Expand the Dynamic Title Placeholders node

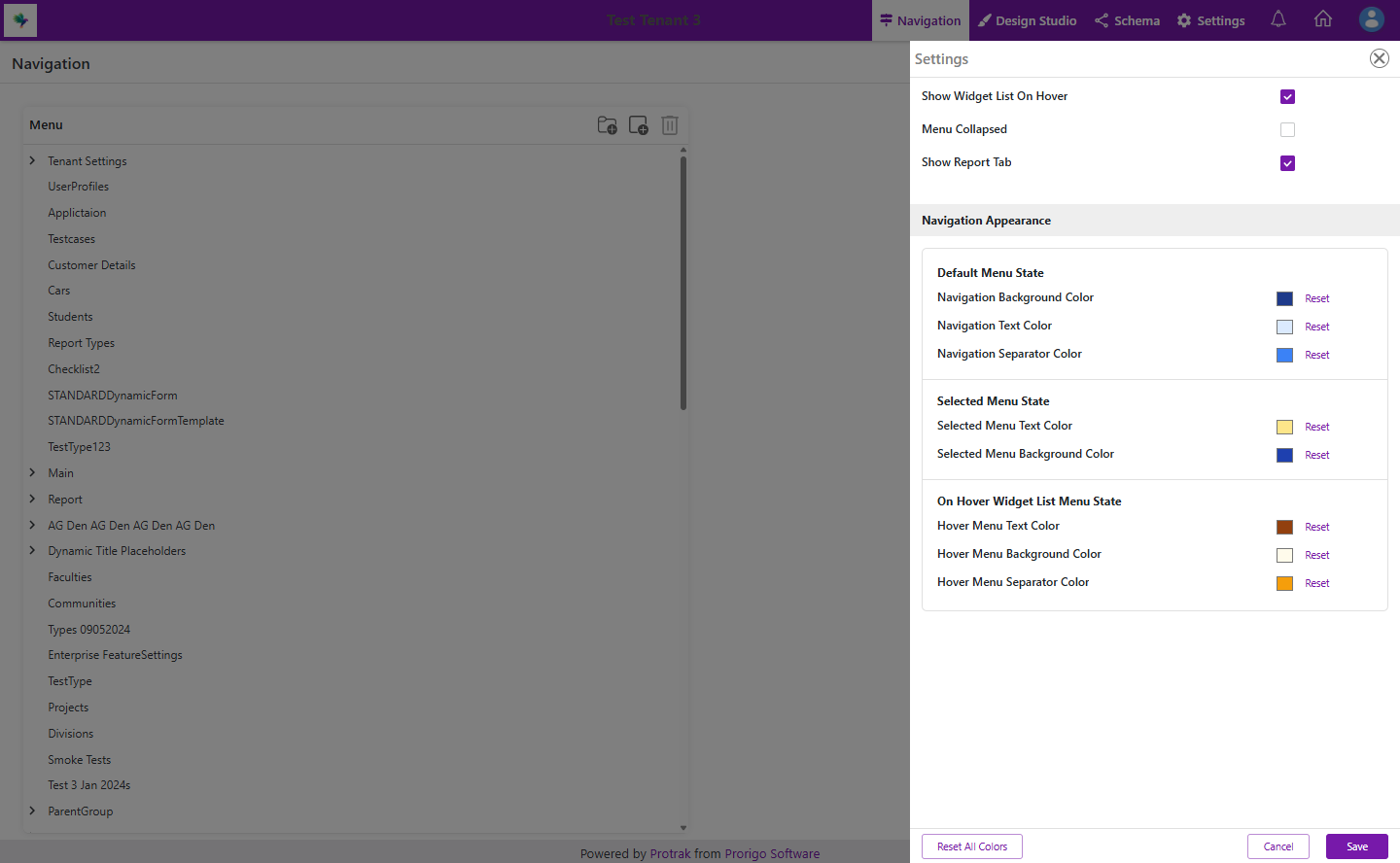tap(32, 550)
